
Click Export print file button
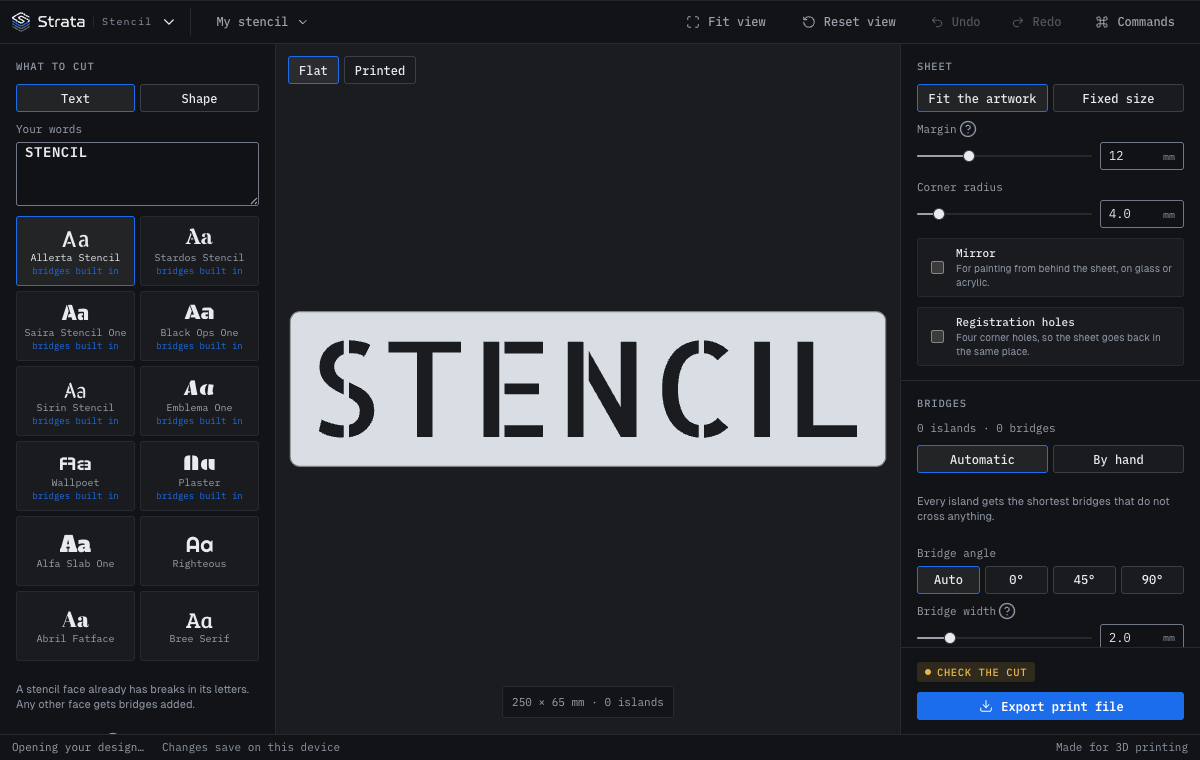pos(1050,706)
